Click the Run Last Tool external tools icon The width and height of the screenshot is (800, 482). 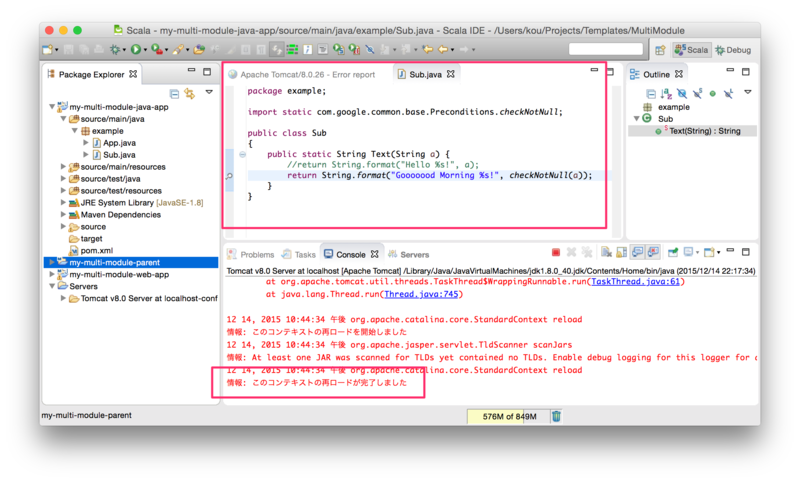coord(157,49)
